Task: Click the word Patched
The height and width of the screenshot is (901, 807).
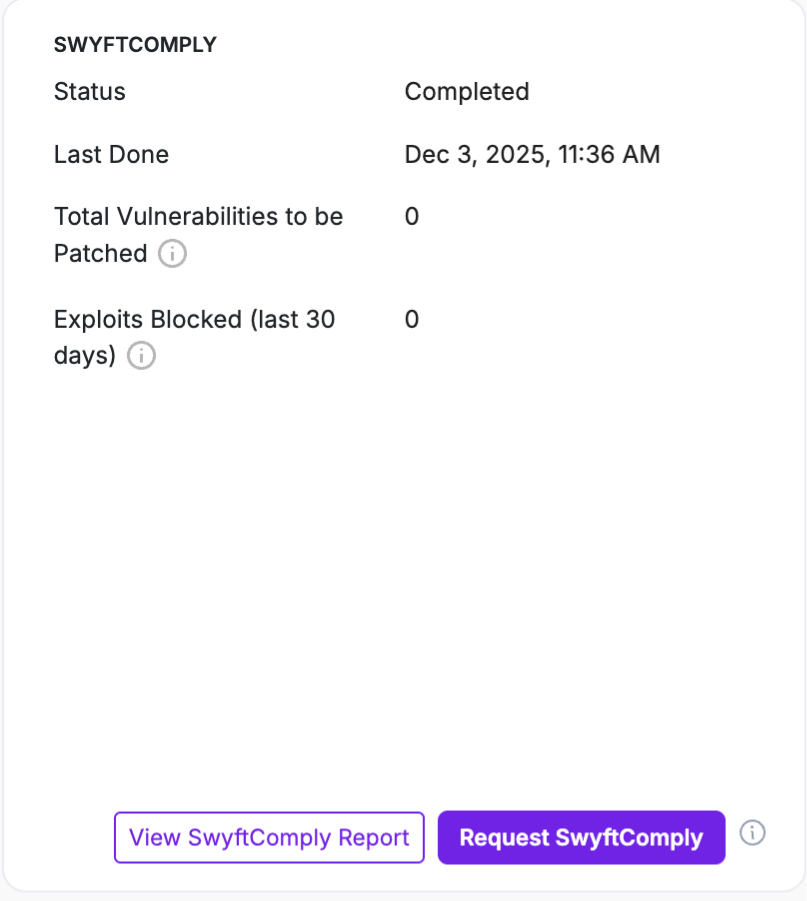Action: click(x=100, y=254)
